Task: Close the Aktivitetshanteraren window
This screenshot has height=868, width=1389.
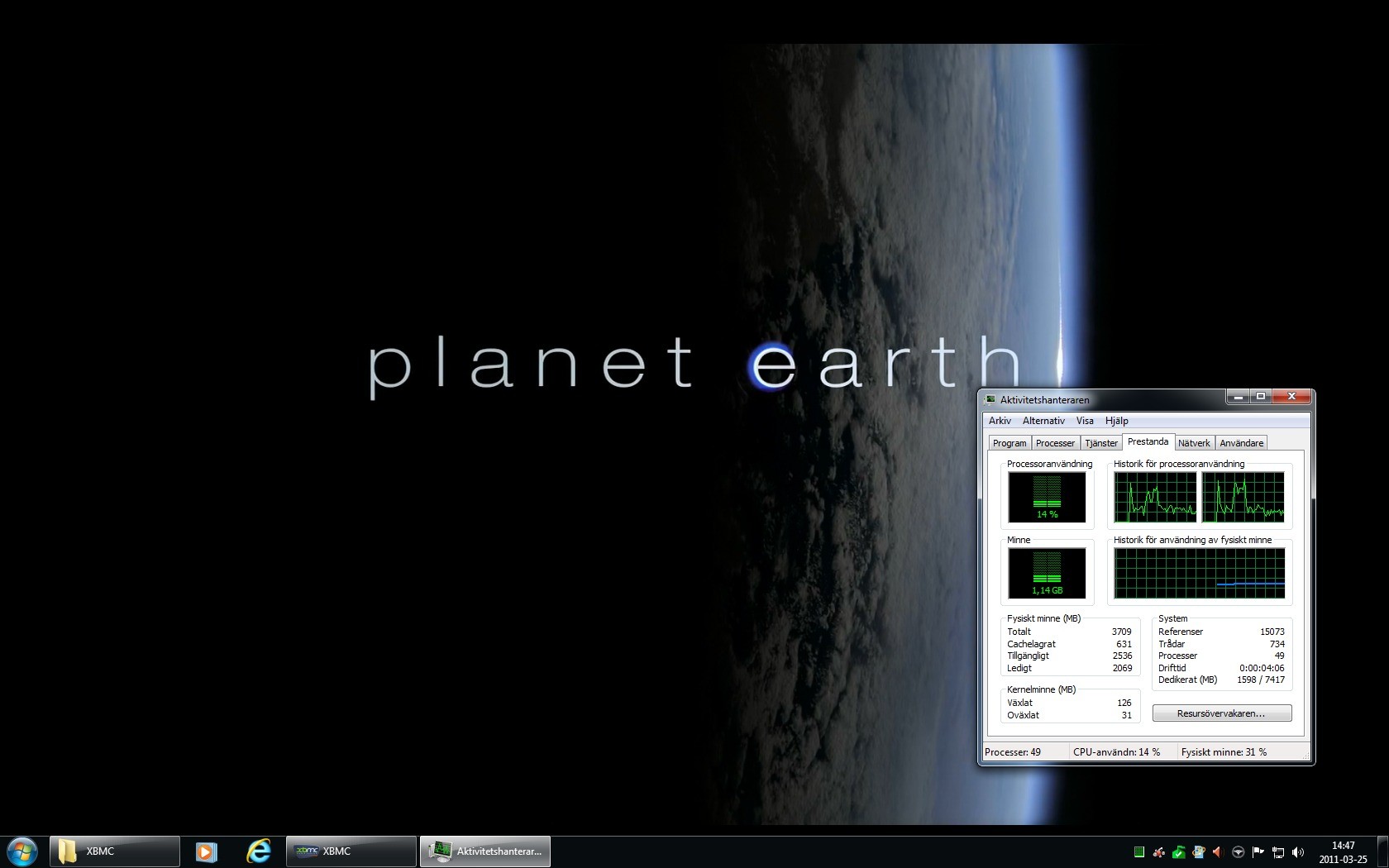Action: (1291, 397)
